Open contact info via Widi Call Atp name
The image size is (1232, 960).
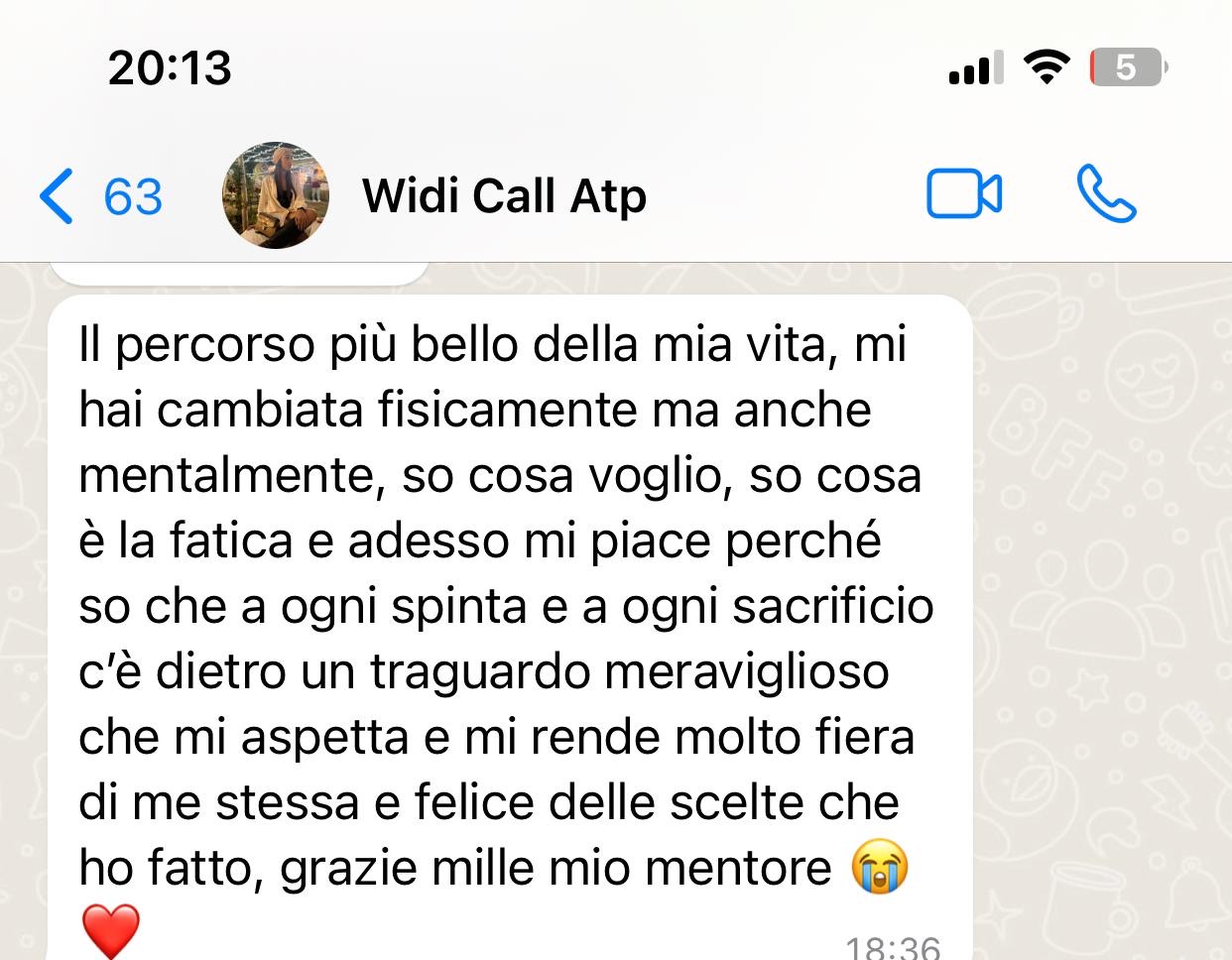(x=504, y=195)
